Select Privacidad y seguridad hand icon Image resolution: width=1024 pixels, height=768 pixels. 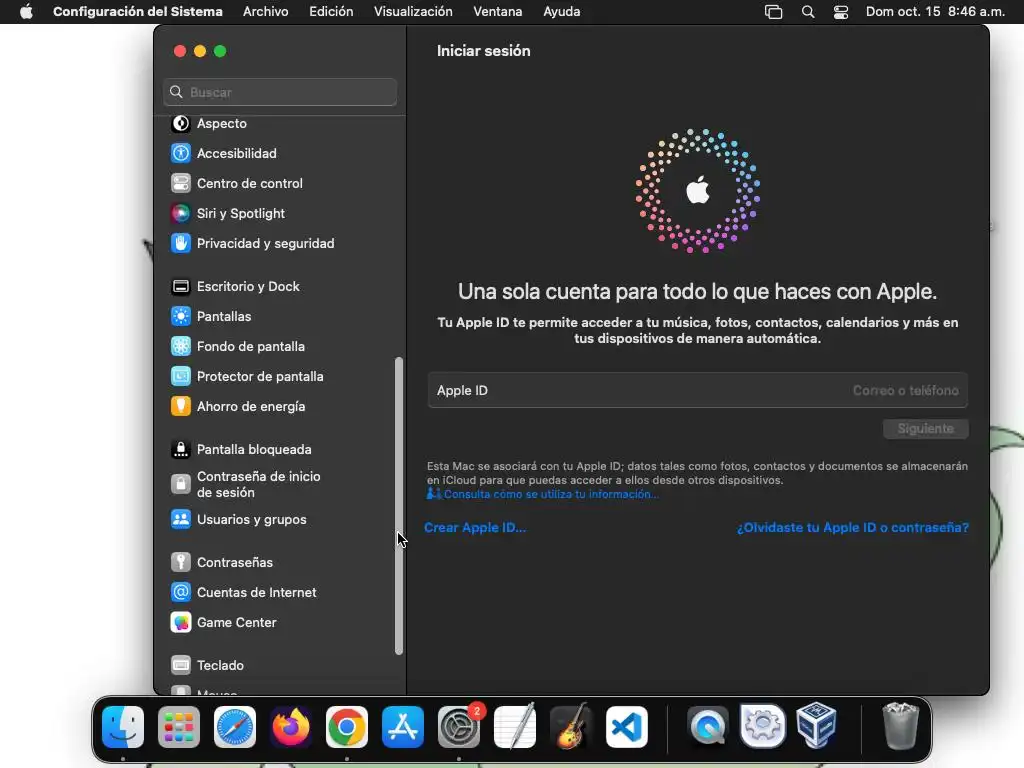[181, 244]
